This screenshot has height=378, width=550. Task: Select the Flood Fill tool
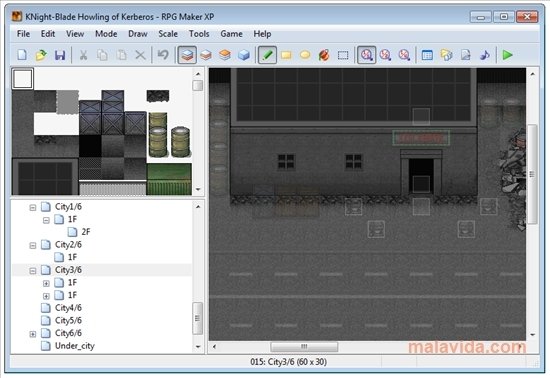tap(324, 55)
